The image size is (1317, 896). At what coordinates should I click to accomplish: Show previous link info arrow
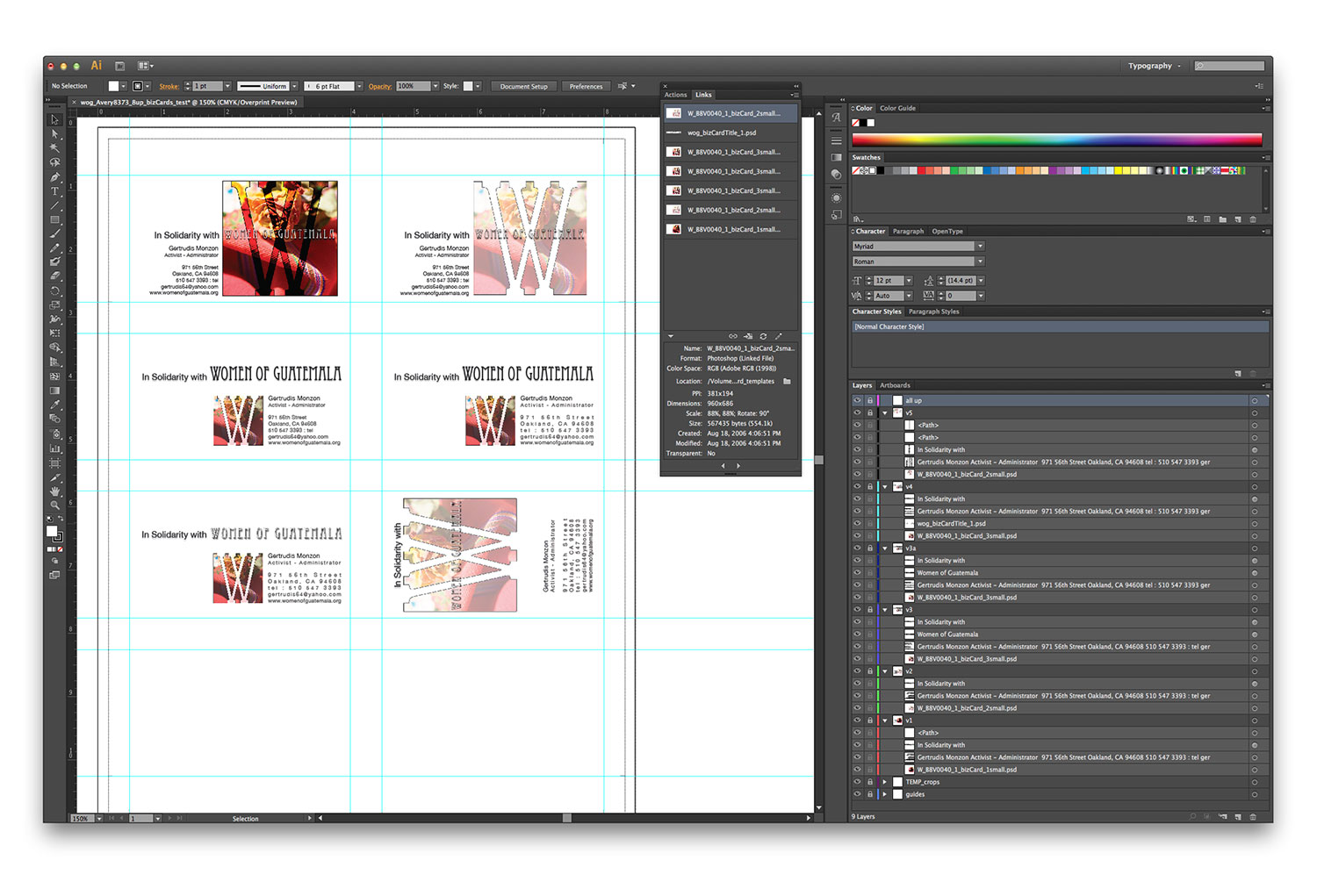point(723,466)
